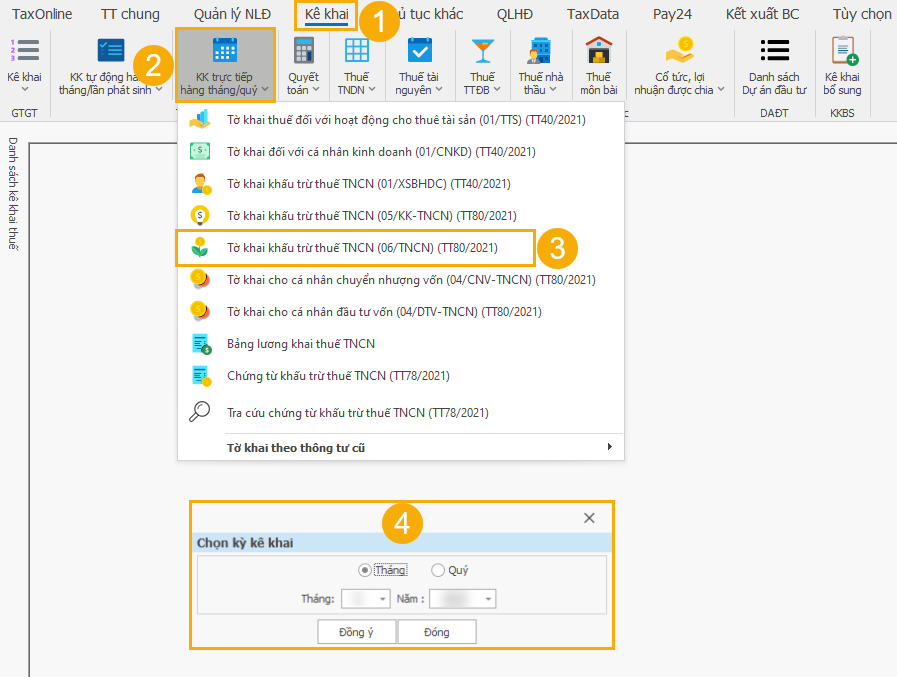Open the Pay24 tab
This screenshot has width=897, height=677.
point(672,14)
